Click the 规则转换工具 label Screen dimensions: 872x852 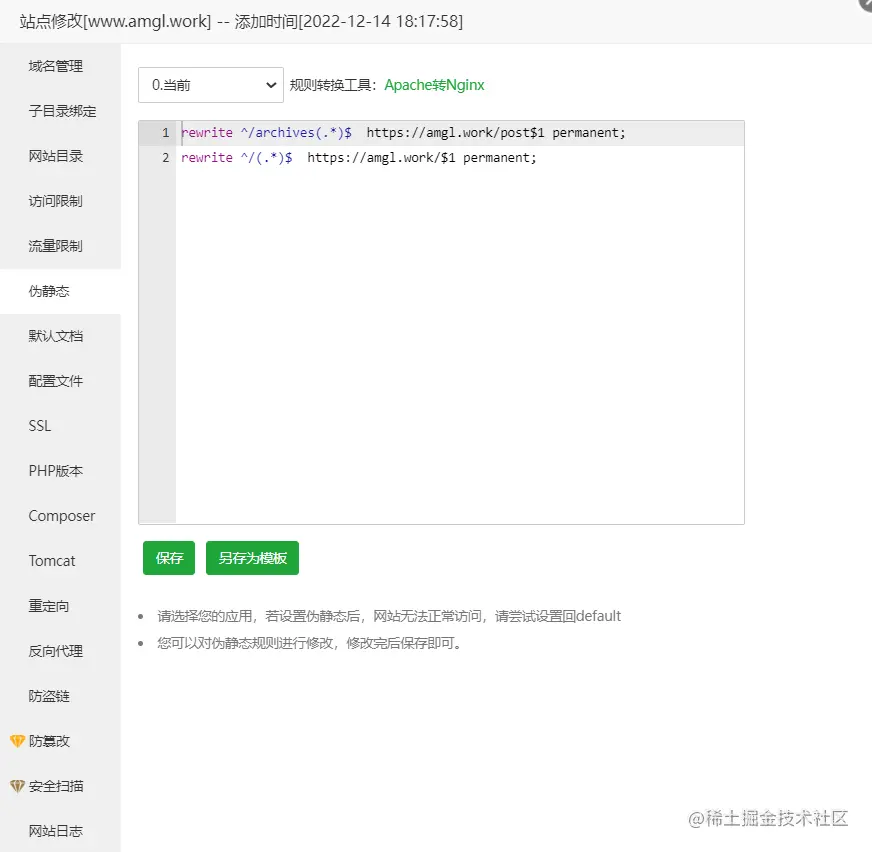pyautogui.click(x=333, y=85)
